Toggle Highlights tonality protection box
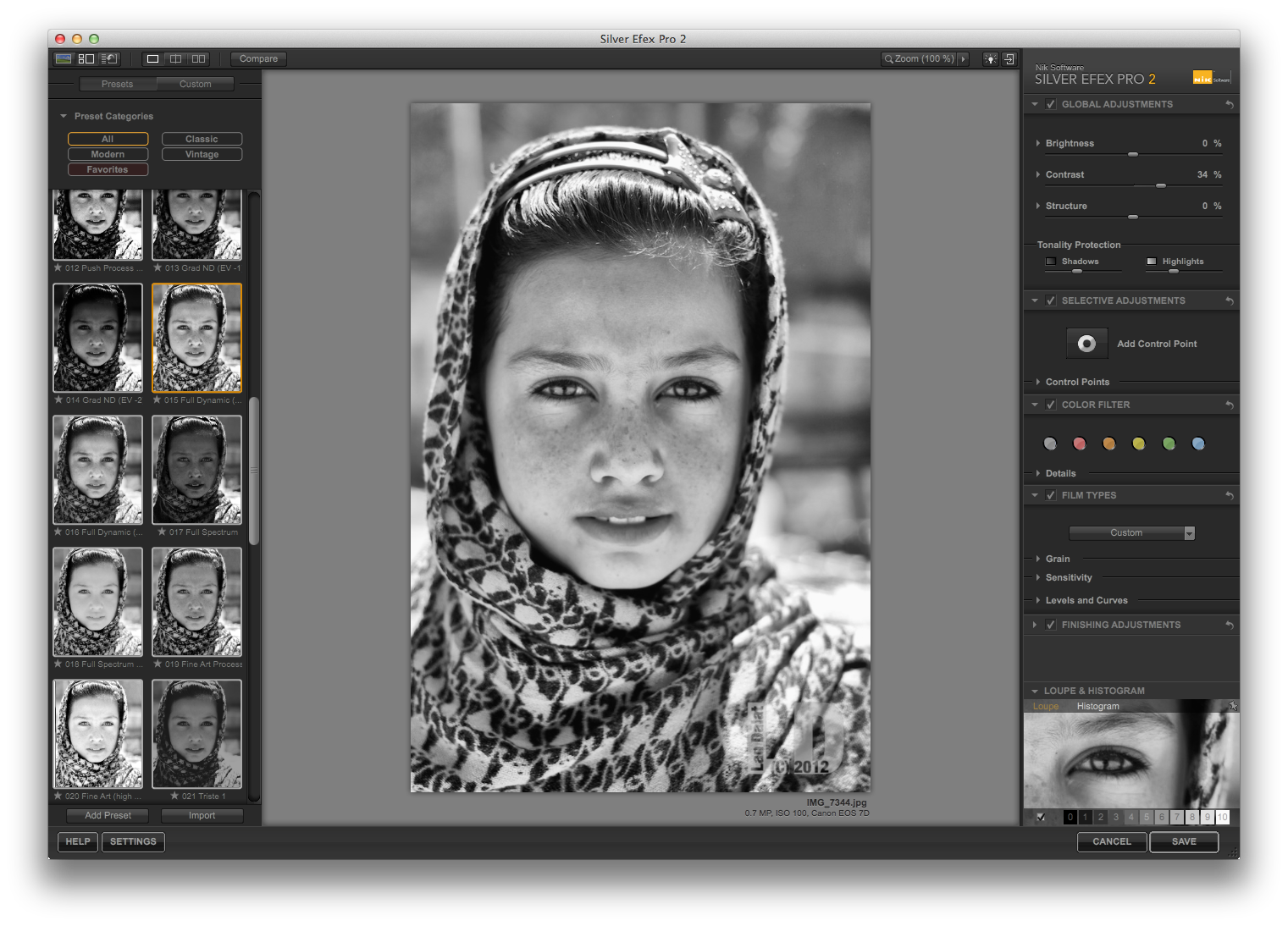1288x926 pixels. coord(1152,262)
